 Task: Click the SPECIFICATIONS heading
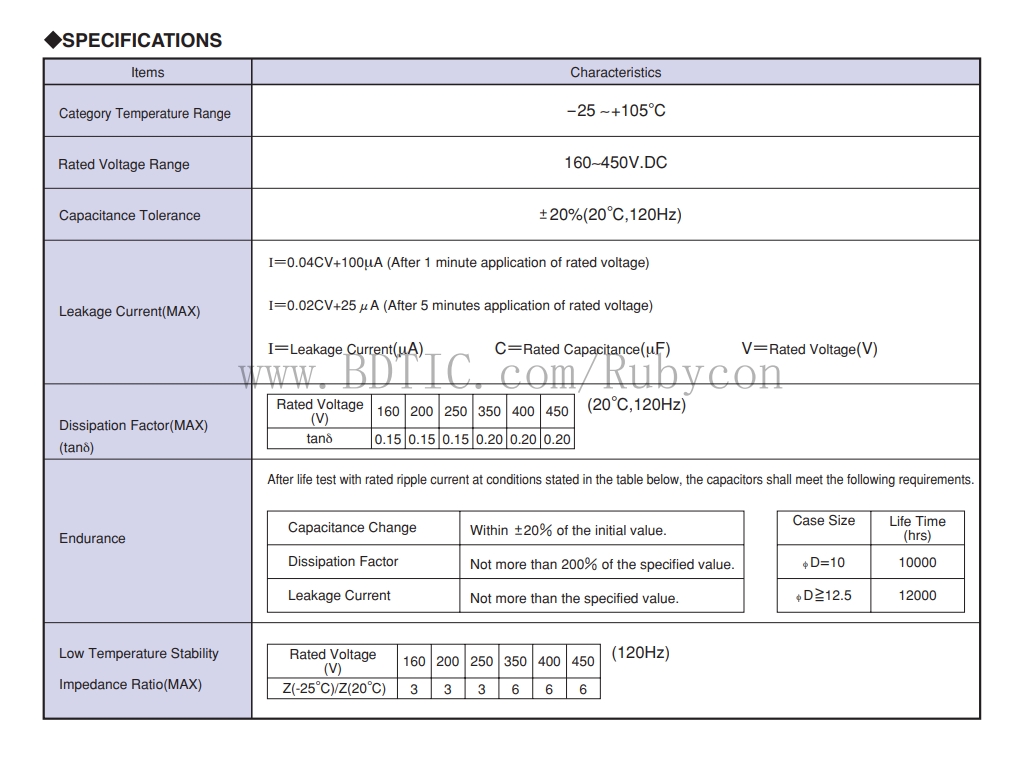click(133, 40)
